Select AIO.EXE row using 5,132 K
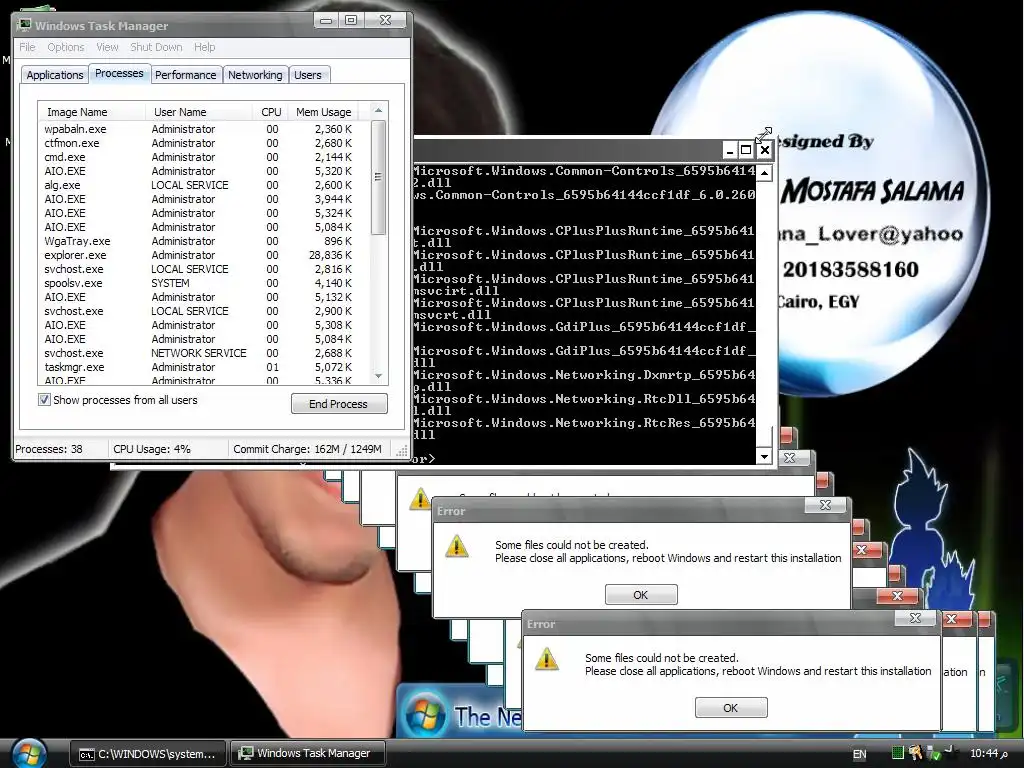This screenshot has width=1024, height=768. (x=204, y=297)
